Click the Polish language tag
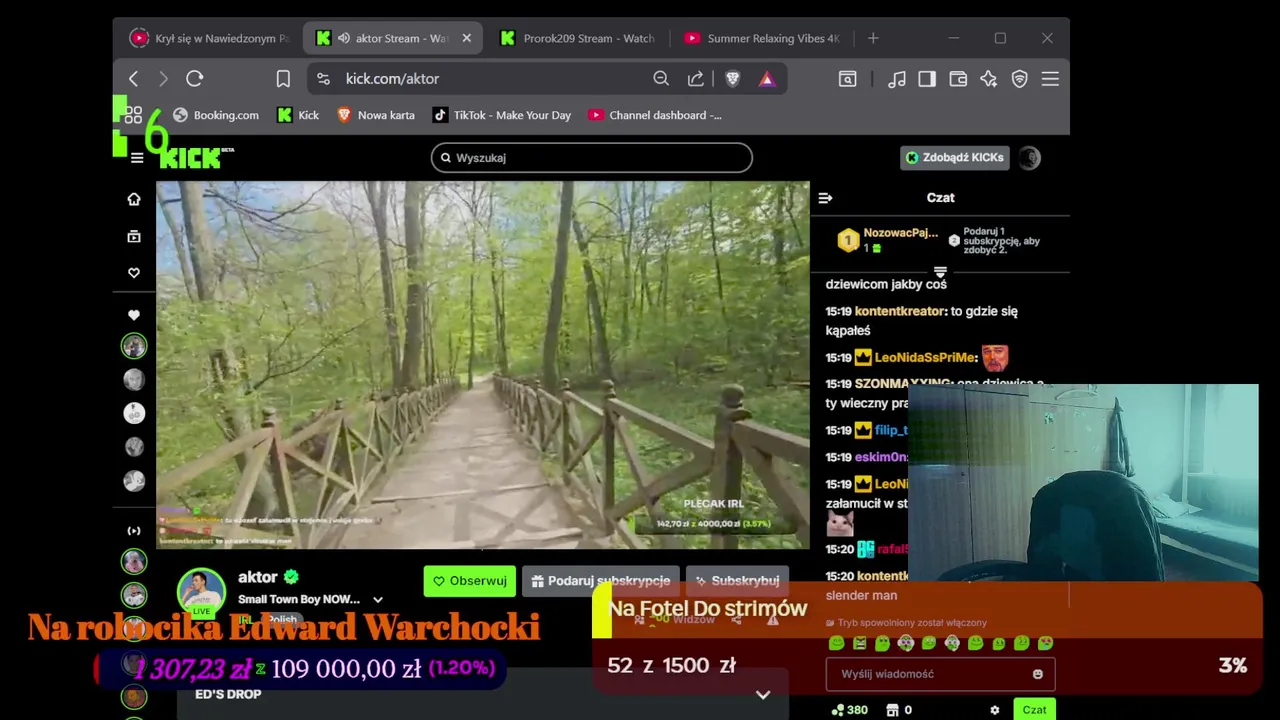Image resolution: width=1280 pixels, height=720 pixels. pos(282,620)
